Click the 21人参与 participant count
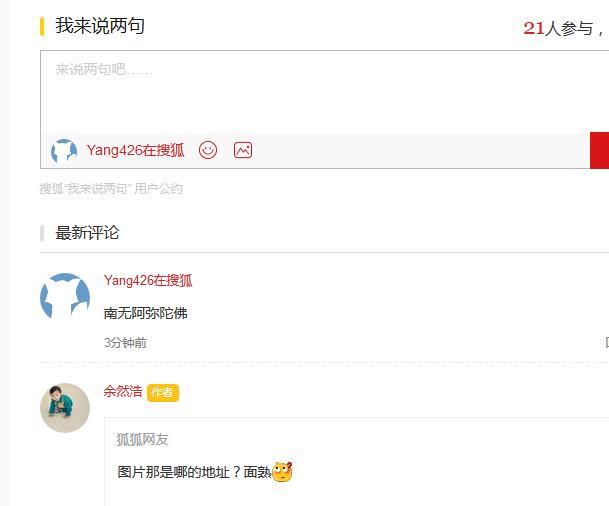 [558, 28]
